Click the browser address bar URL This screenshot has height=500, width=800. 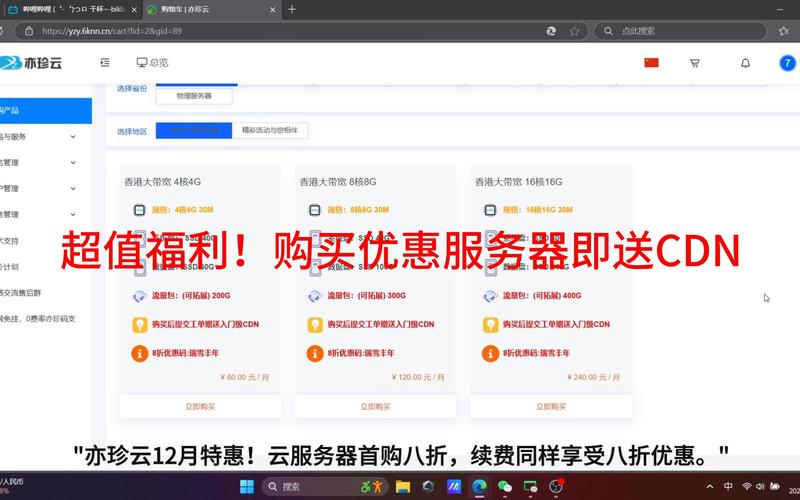coord(112,31)
